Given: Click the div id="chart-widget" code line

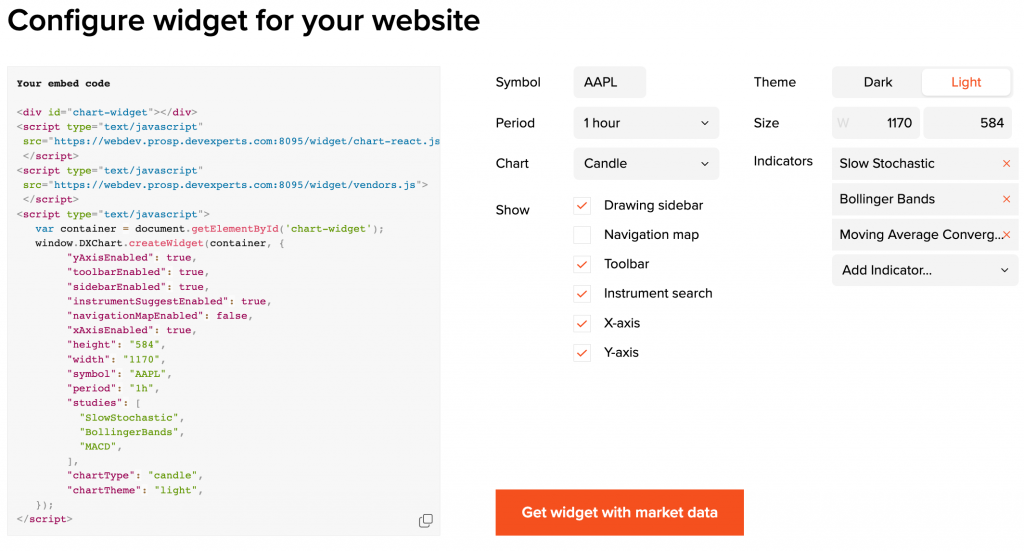Looking at the screenshot, I should pos(107,112).
